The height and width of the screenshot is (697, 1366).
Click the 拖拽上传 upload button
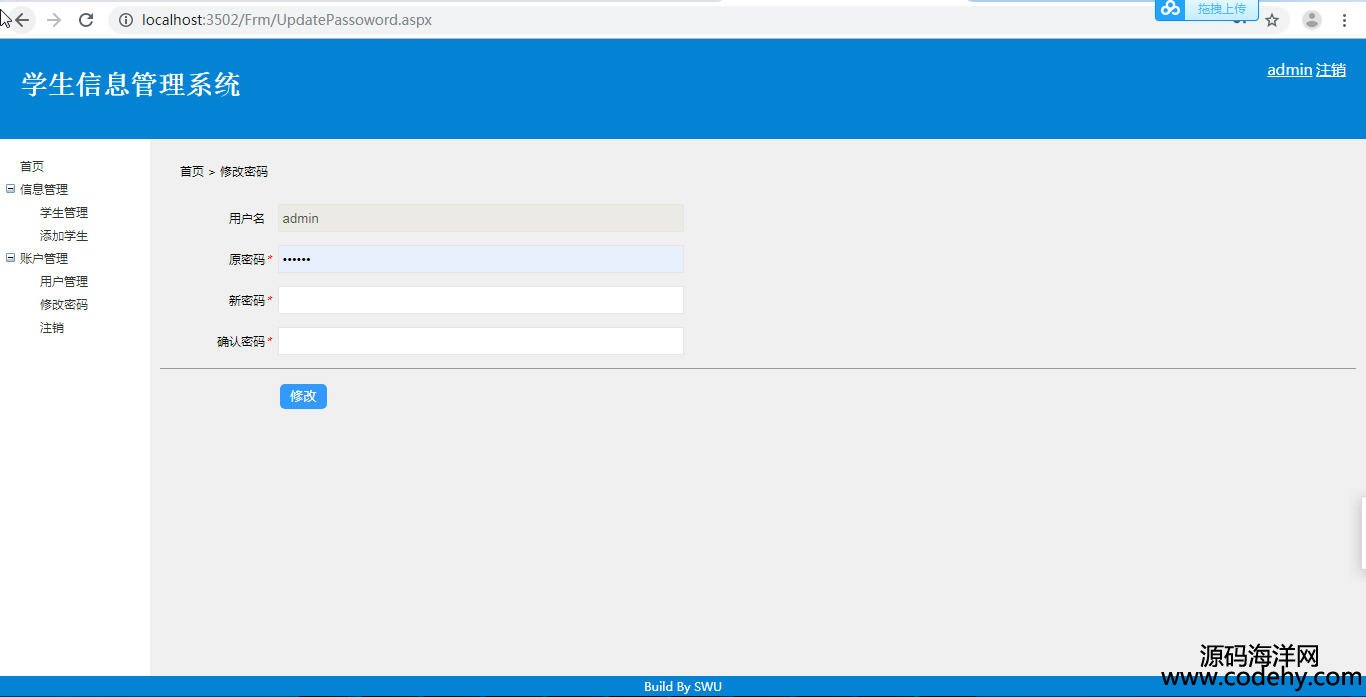pos(1222,9)
